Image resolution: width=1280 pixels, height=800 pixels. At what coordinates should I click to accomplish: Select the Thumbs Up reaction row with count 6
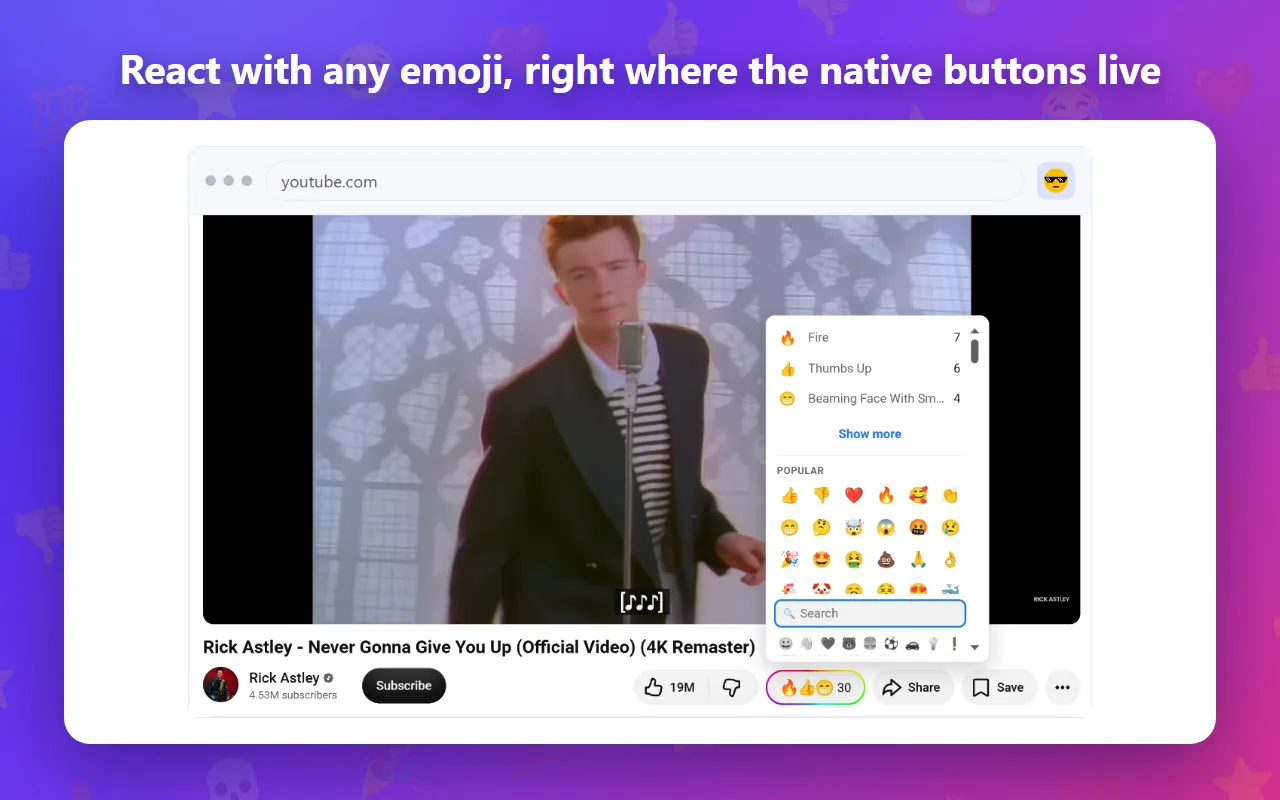click(869, 368)
